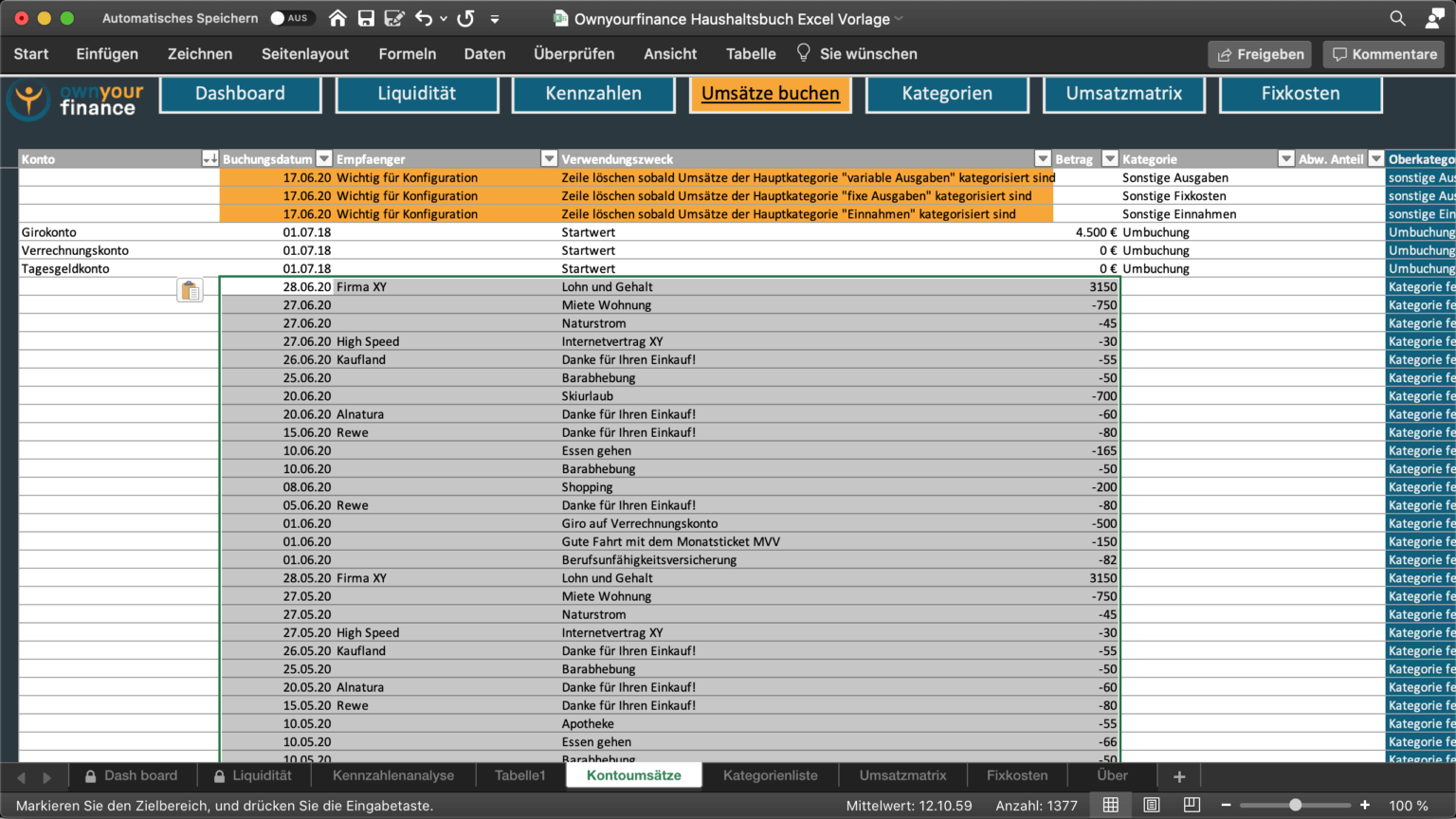This screenshot has height=819, width=1456.
Task: Open the Überprüfen ribbon tab
Action: click(x=574, y=54)
